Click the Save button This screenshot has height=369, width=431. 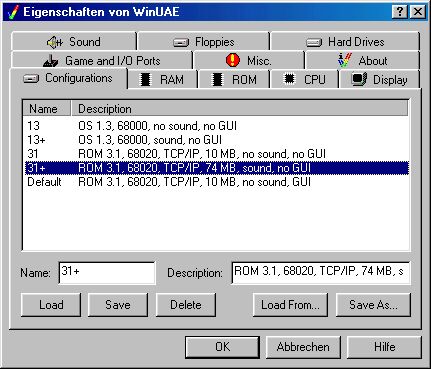coord(118,305)
